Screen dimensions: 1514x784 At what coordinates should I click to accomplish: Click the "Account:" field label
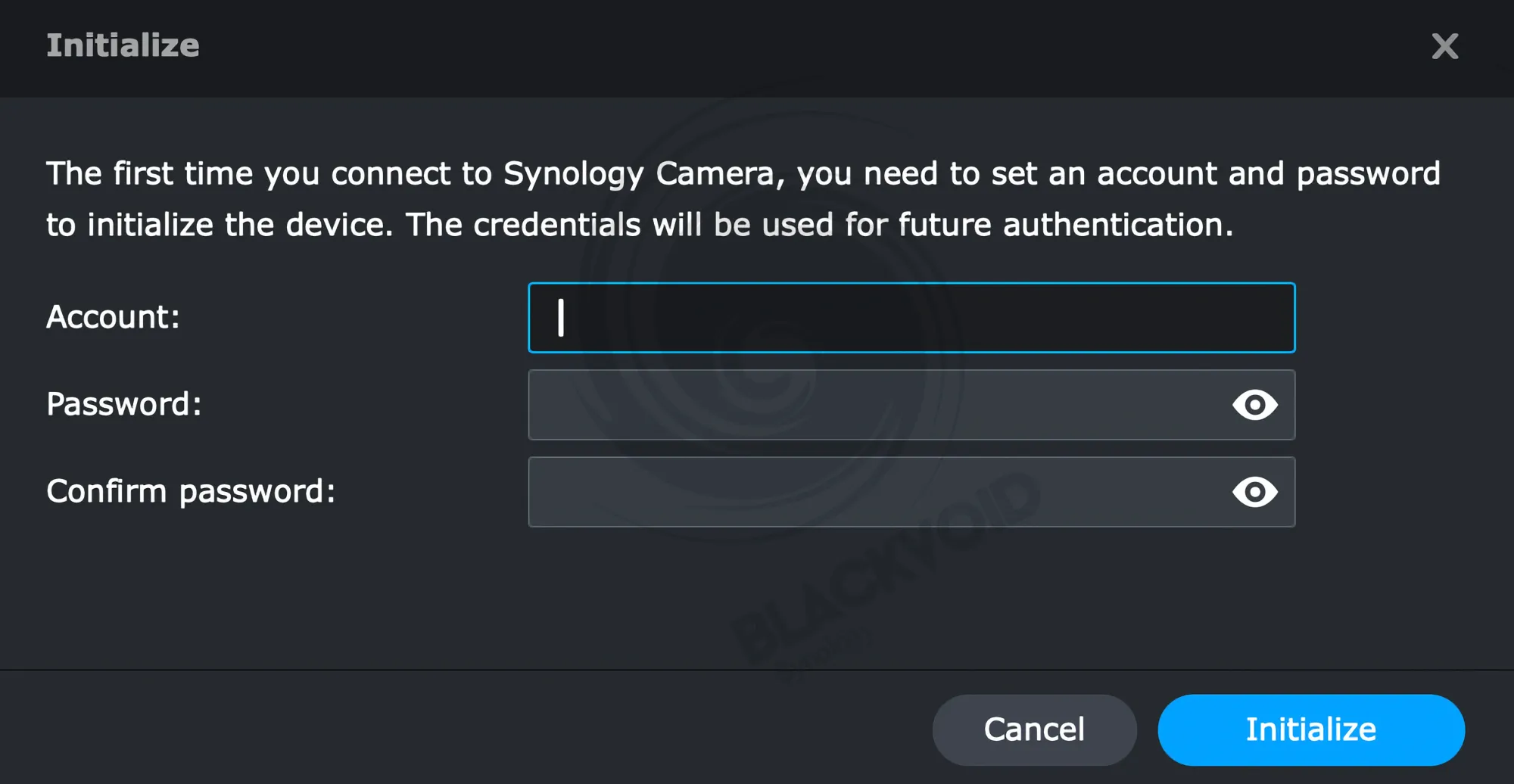click(x=114, y=317)
